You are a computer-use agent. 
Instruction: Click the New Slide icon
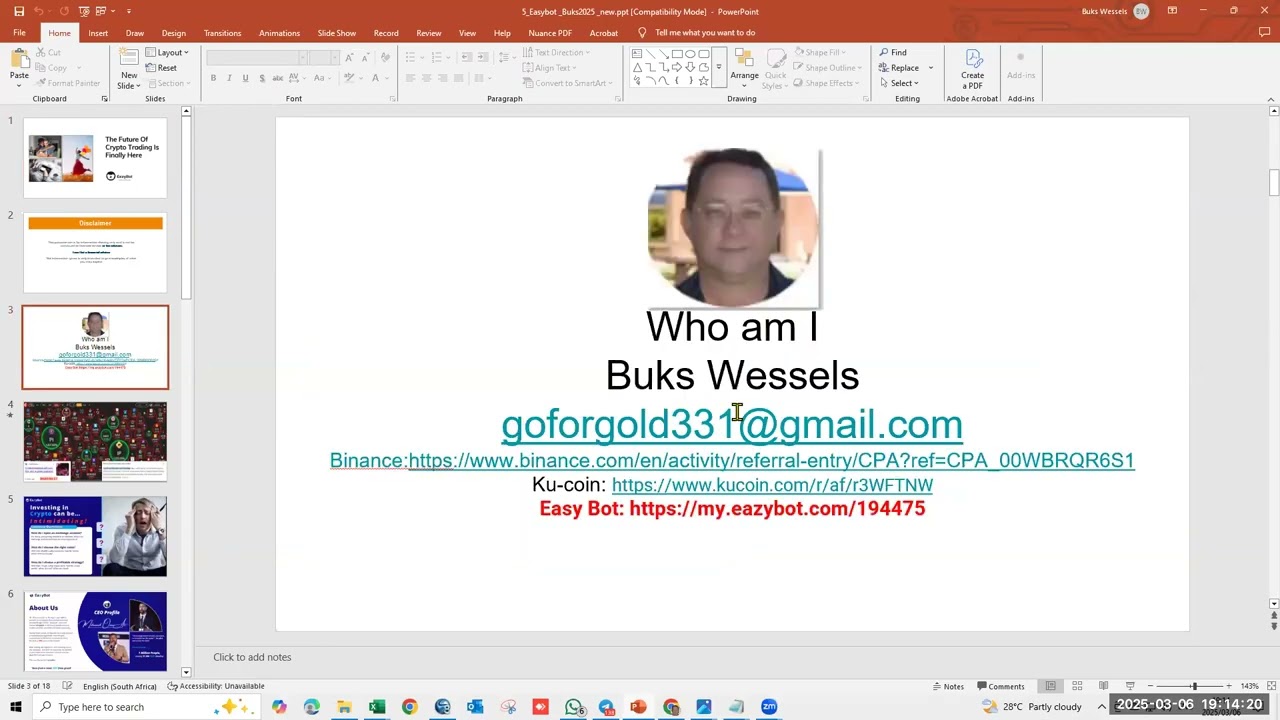[129, 58]
